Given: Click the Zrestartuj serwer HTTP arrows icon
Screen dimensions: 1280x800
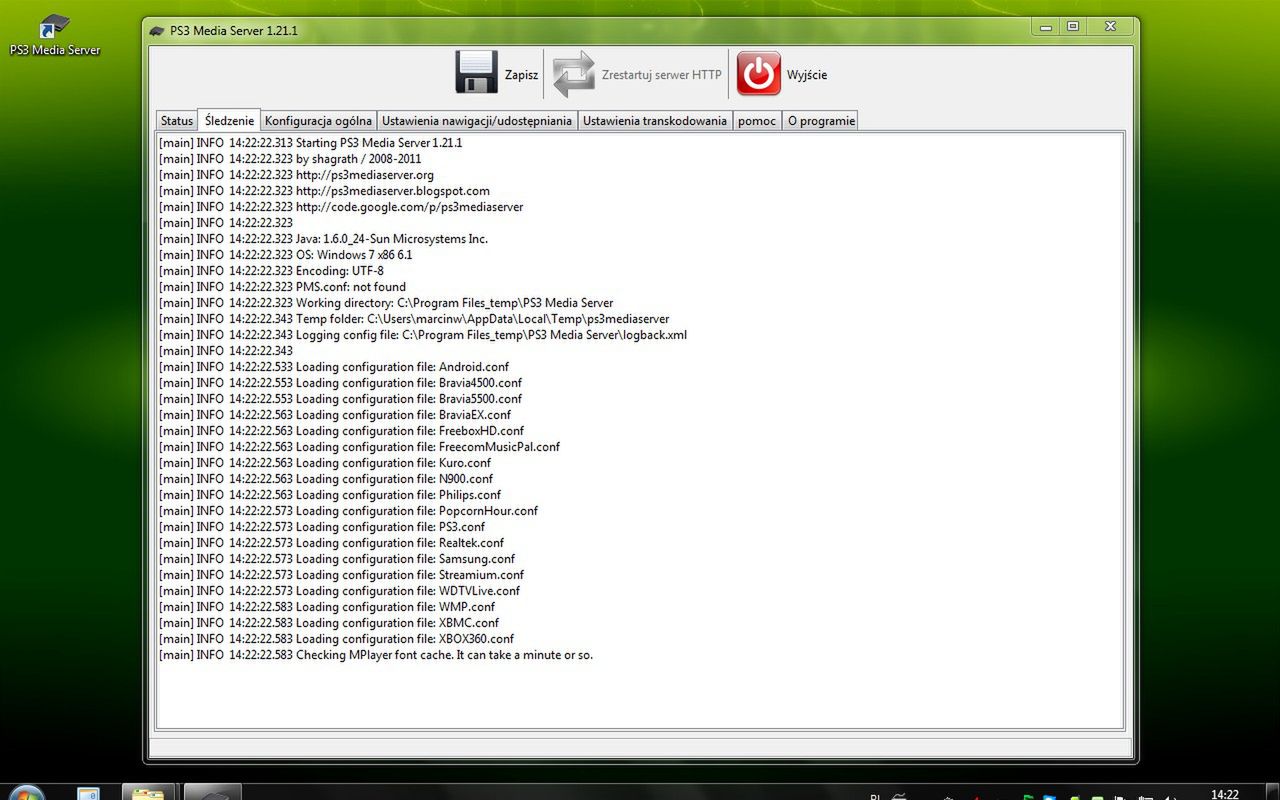Looking at the screenshot, I should click(573, 74).
